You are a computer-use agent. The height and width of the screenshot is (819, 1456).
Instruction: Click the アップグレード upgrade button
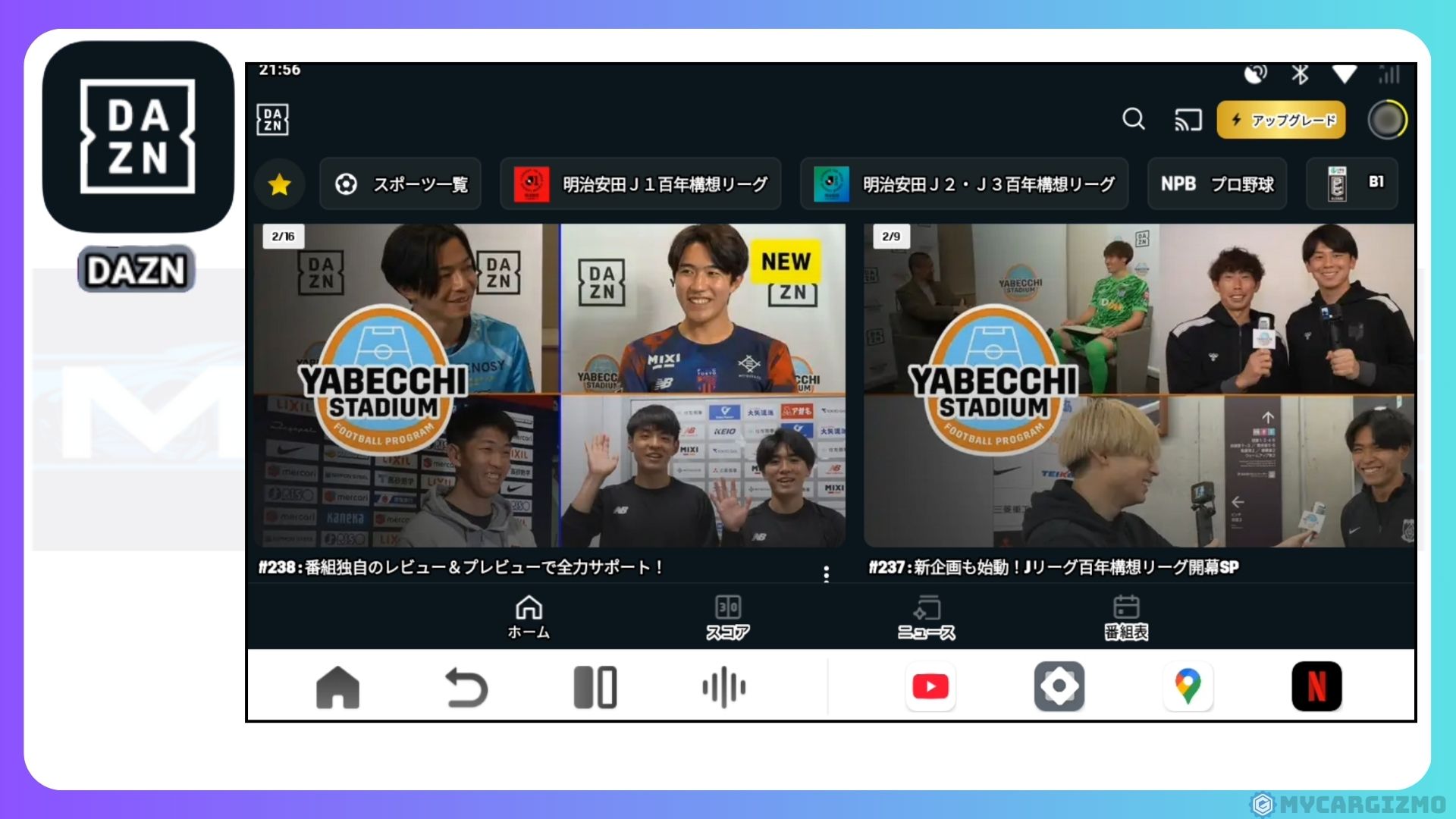pyautogui.click(x=1281, y=120)
